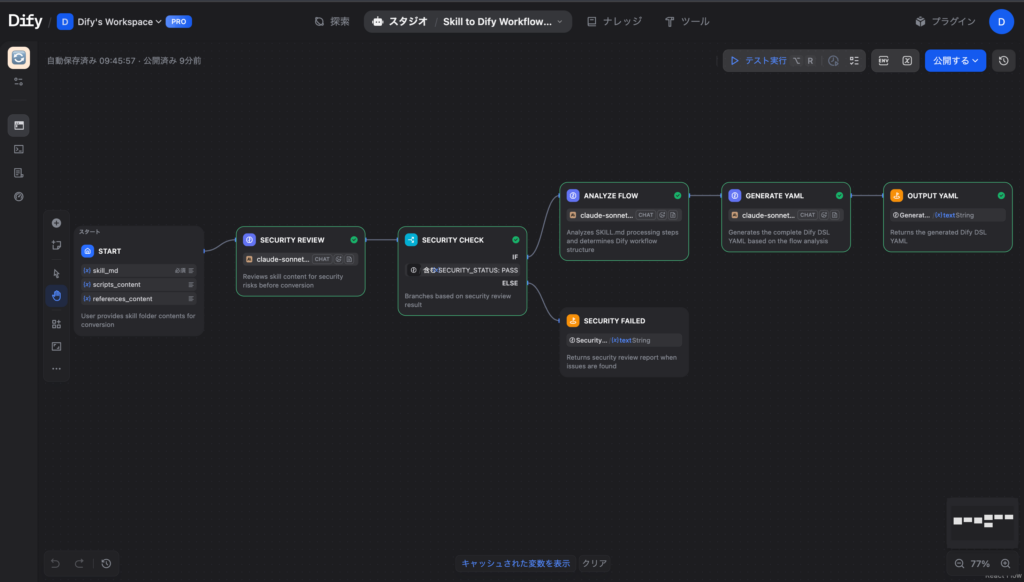
Task: Show cached variables via キャッシュされた変数を表示
Action: [516, 563]
